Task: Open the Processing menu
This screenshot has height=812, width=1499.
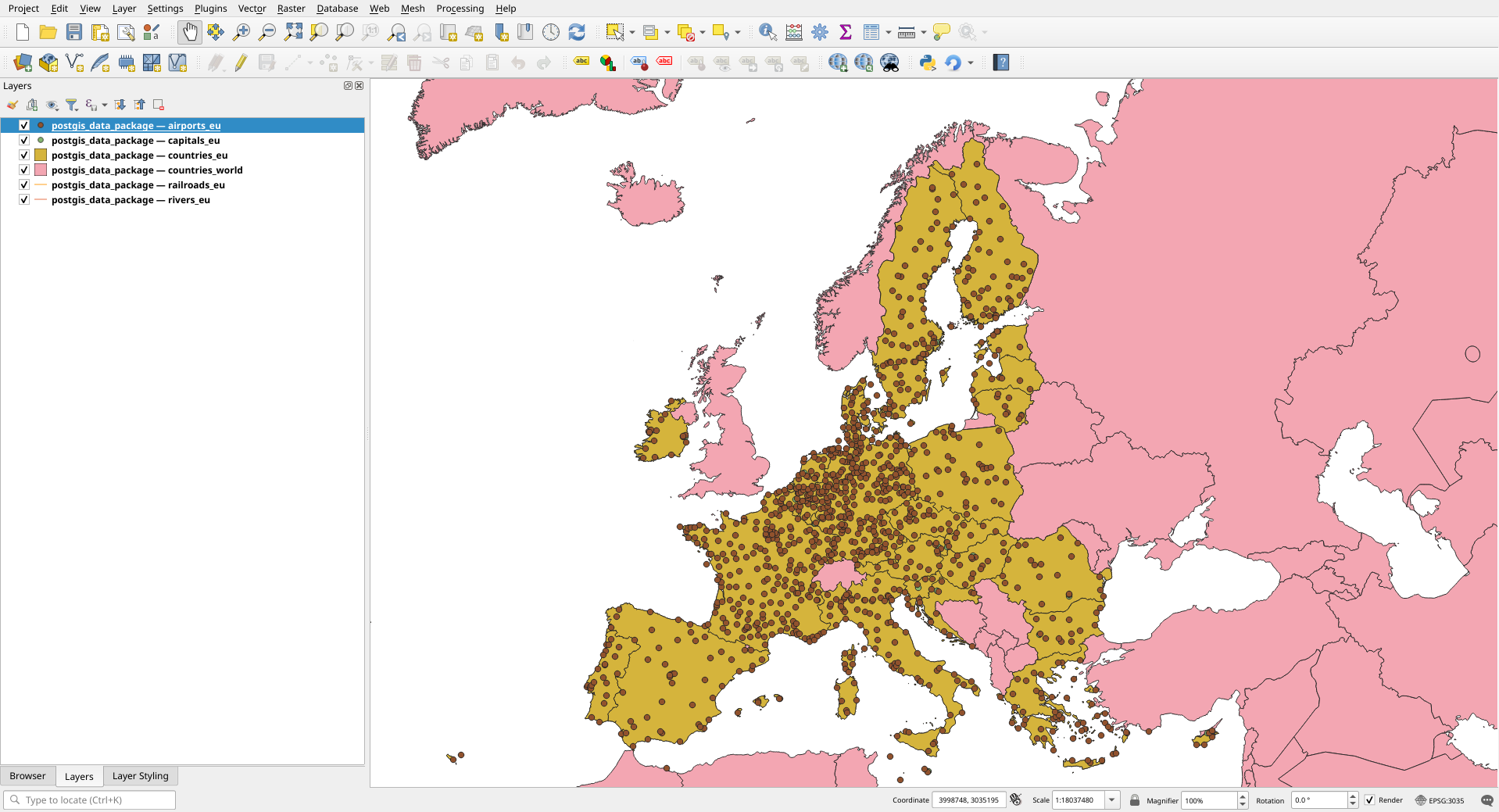Action: tap(460, 9)
